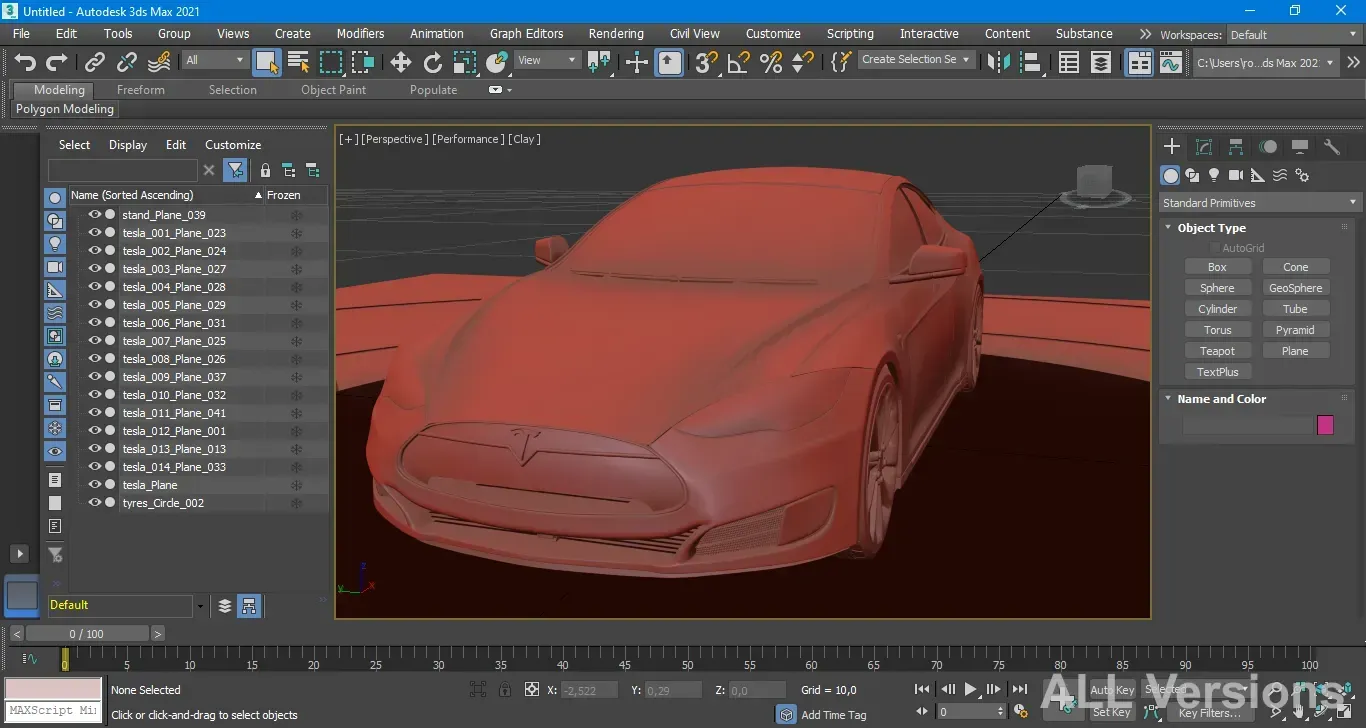
Task: Hide stand_Plane_039 using its eye icon
Action: point(95,215)
